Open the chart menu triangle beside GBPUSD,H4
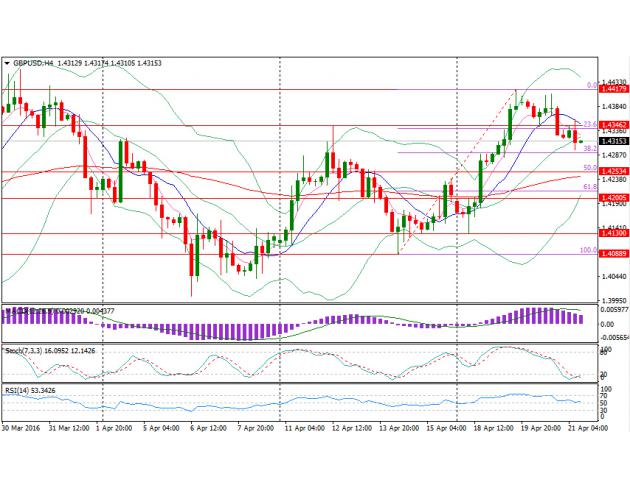This screenshot has width=630, height=490. pos(7,63)
